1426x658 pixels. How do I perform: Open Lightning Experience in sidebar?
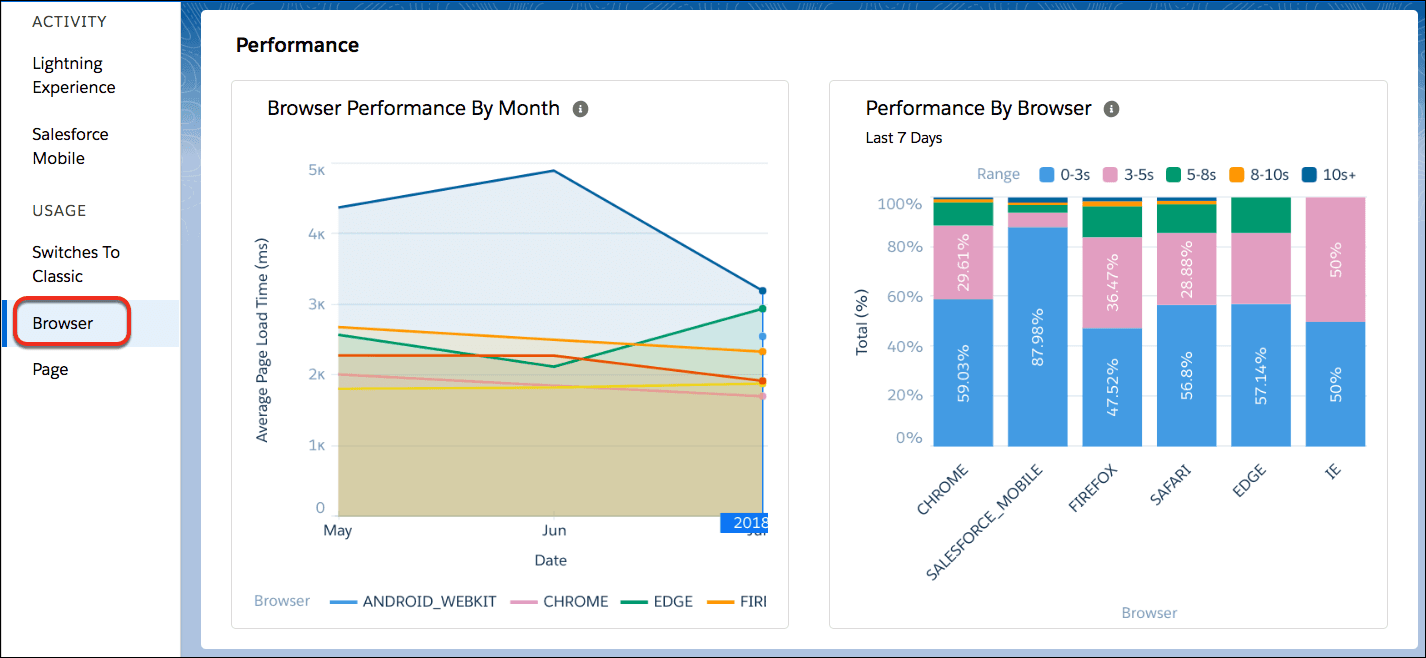(74, 76)
